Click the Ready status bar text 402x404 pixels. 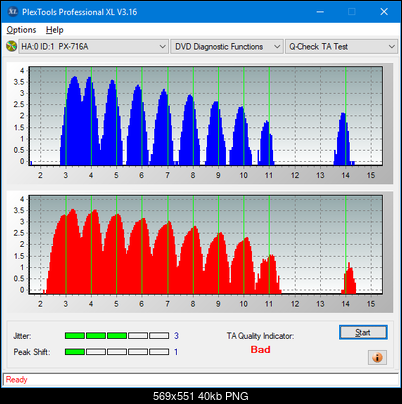click(x=16, y=380)
